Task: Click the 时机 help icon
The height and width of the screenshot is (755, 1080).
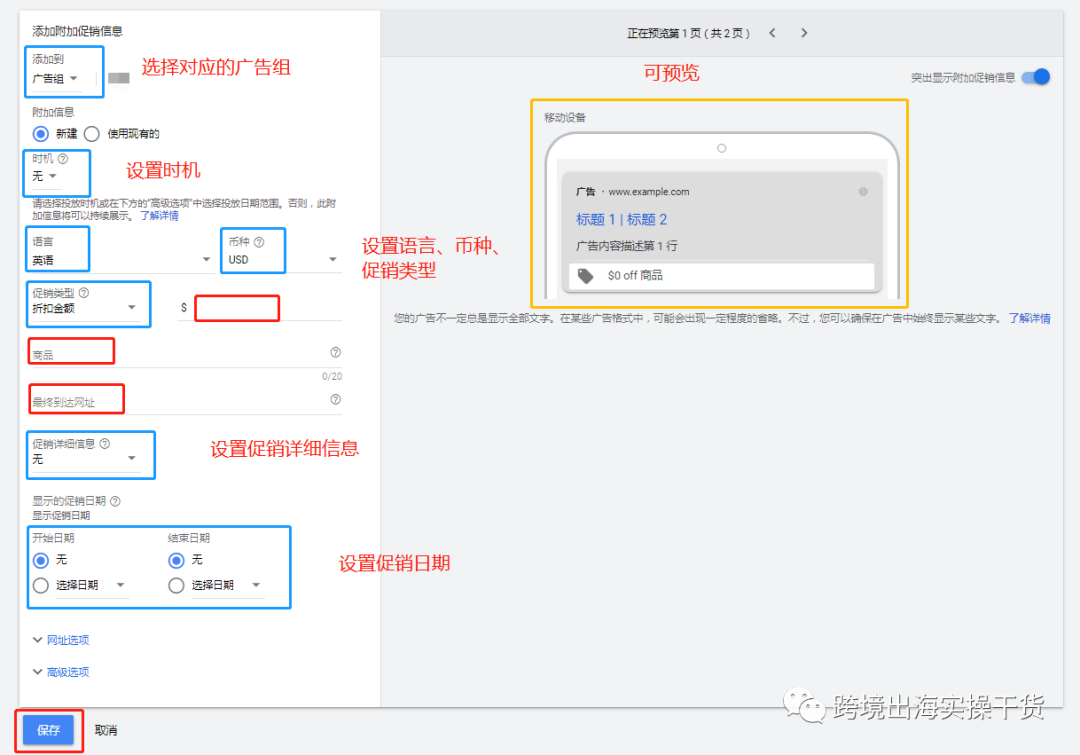Action: coord(60,160)
